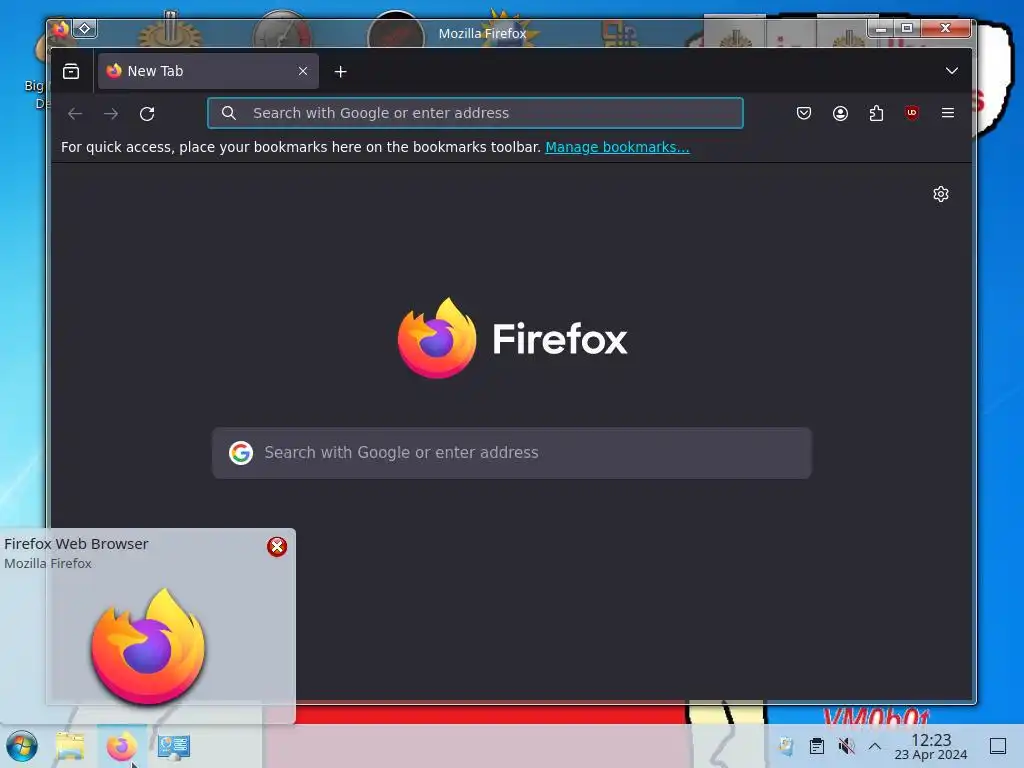Reload the current page

147,114
